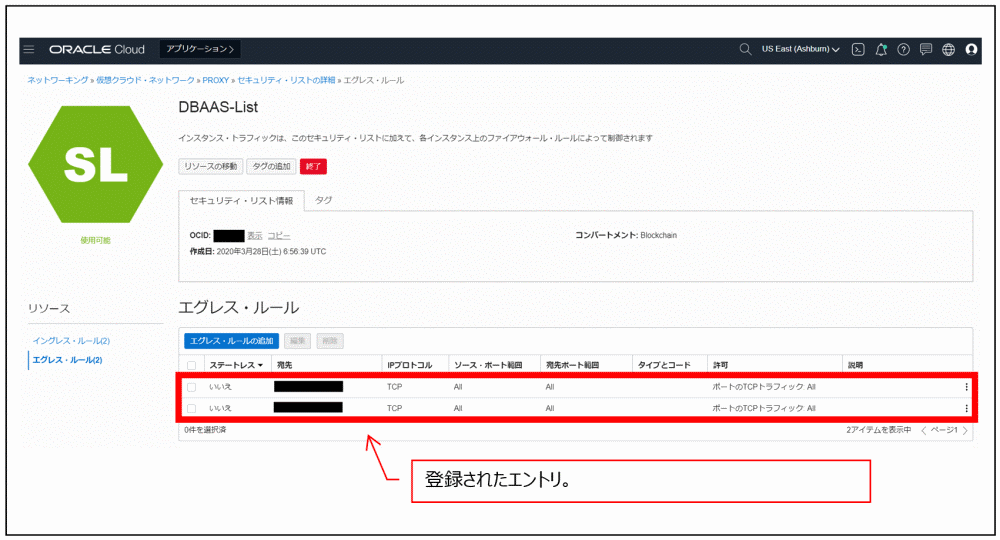Viewport: 1000px width, 540px height.
Task: Click the search magnifier icon
Action: click(x=745, y=49)
